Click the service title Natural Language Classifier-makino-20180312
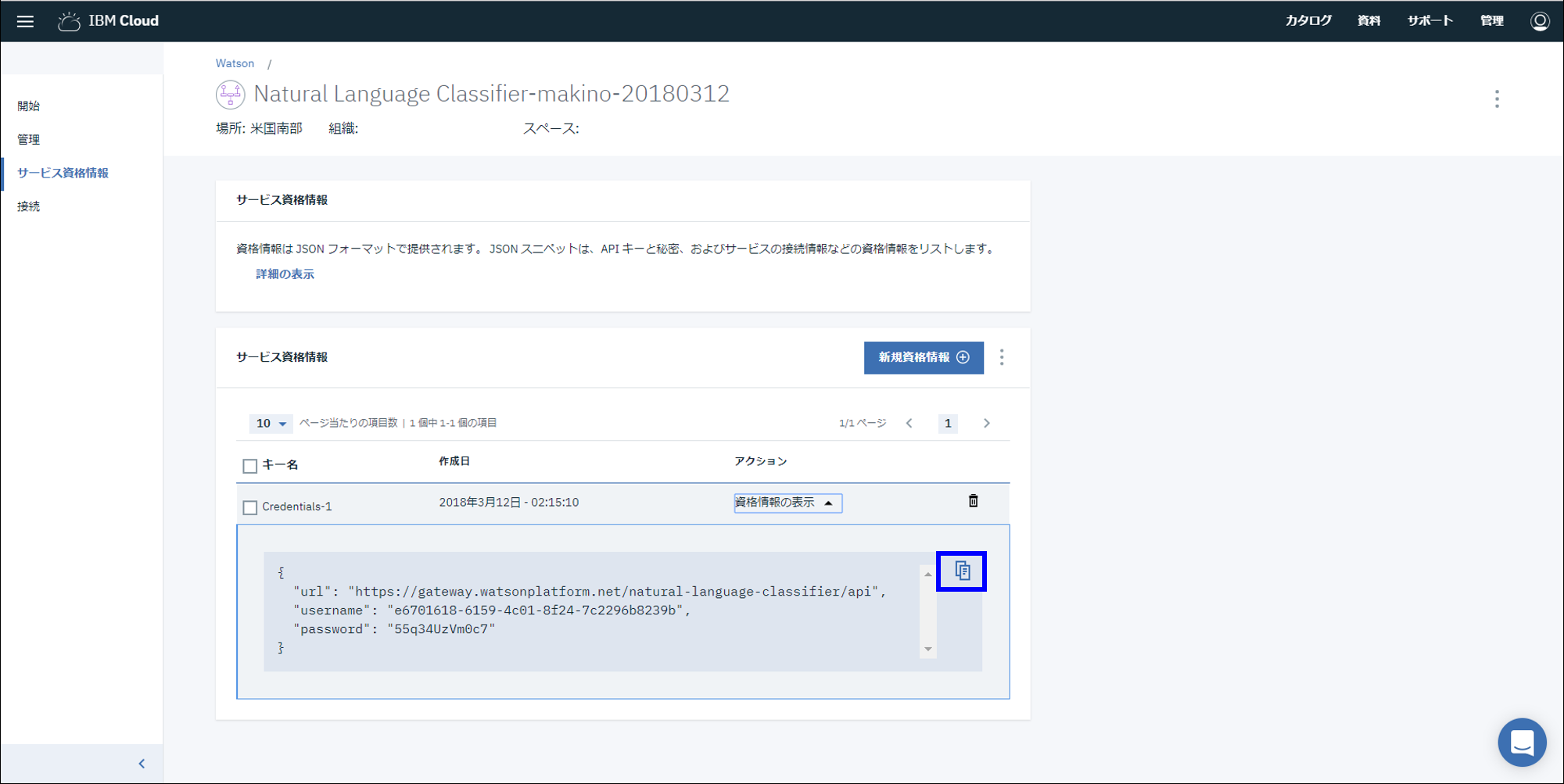The height and width of the screenshot is (784, 1564). (491, 94)
